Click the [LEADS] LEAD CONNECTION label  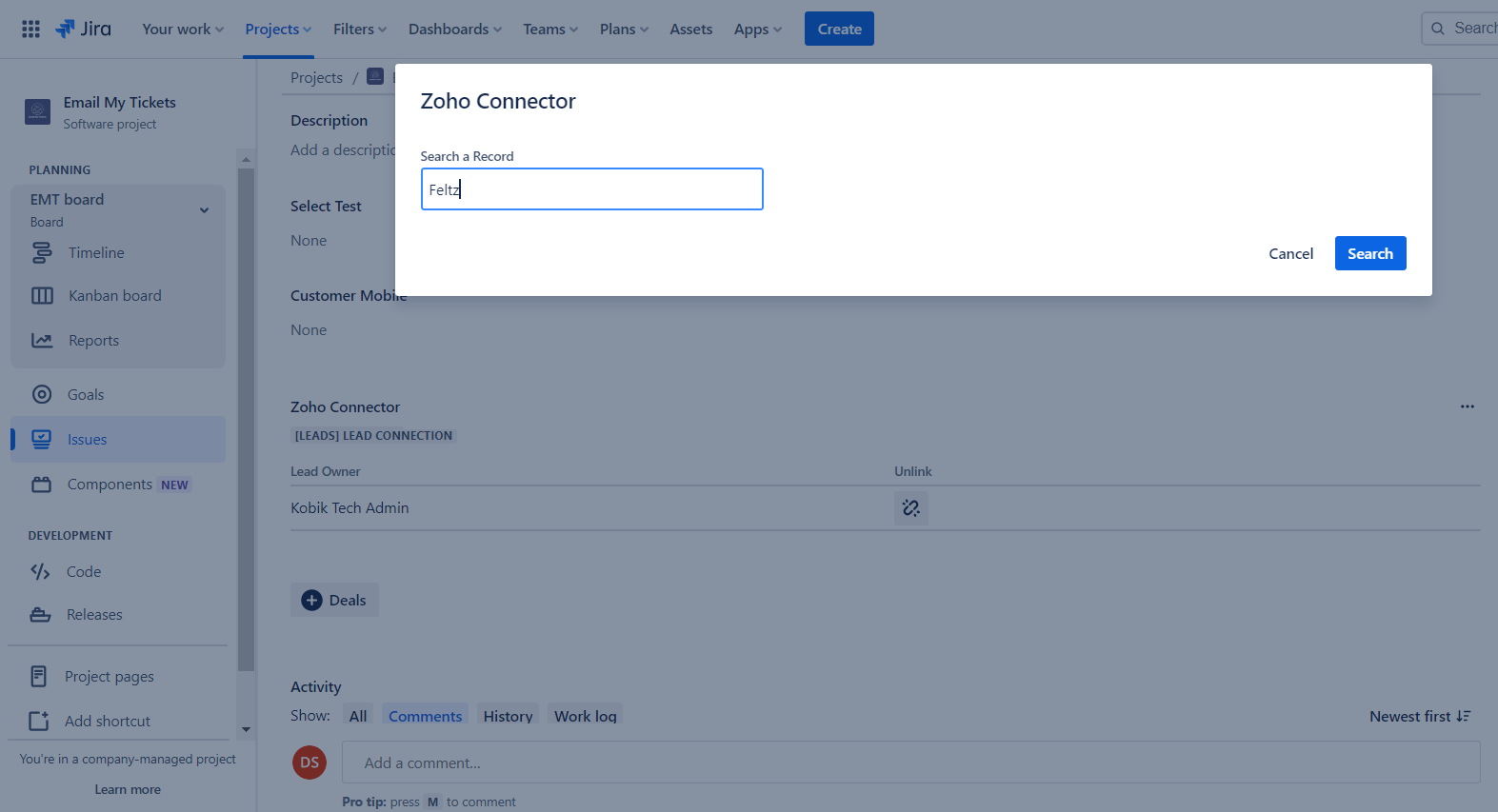[x=373, y=435]
